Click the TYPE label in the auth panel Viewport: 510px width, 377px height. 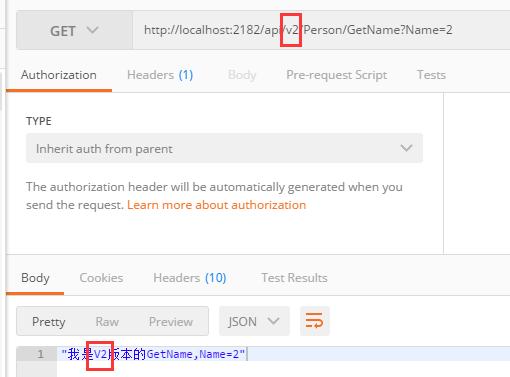39,121
